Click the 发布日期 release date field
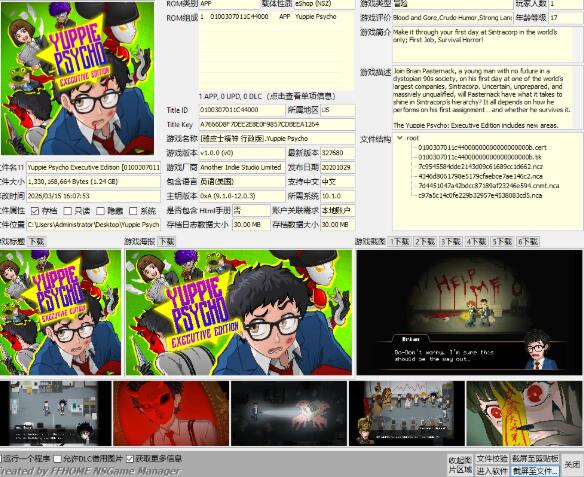This screenshot has width=584, height=477. coord(337,168)
